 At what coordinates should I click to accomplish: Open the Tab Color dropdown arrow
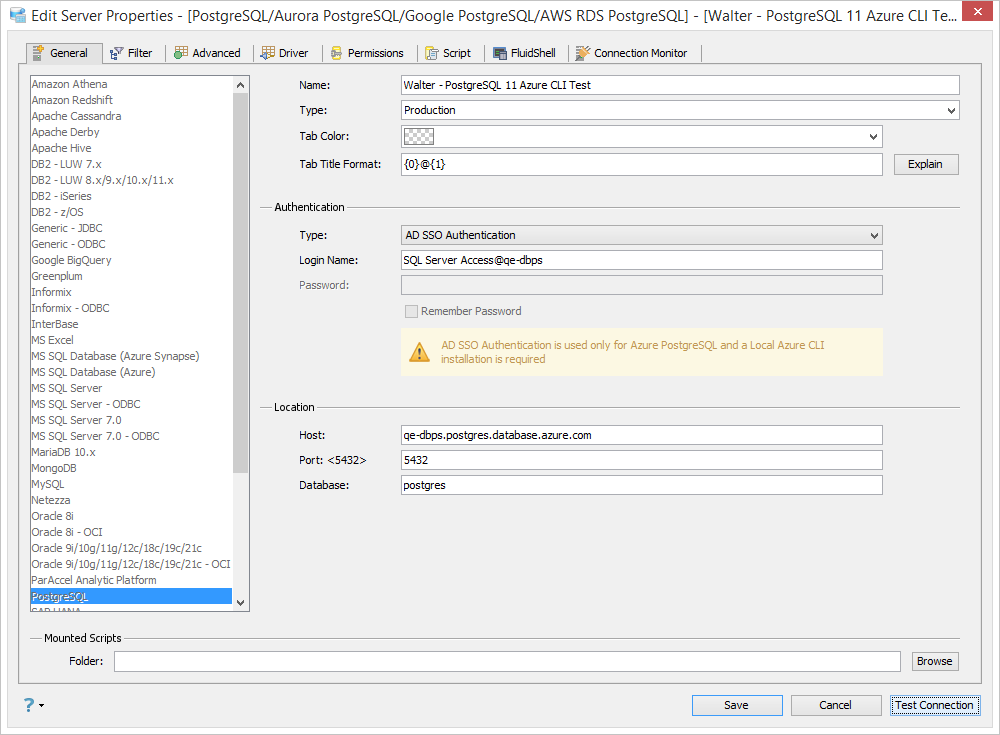(x=873, y=136)
